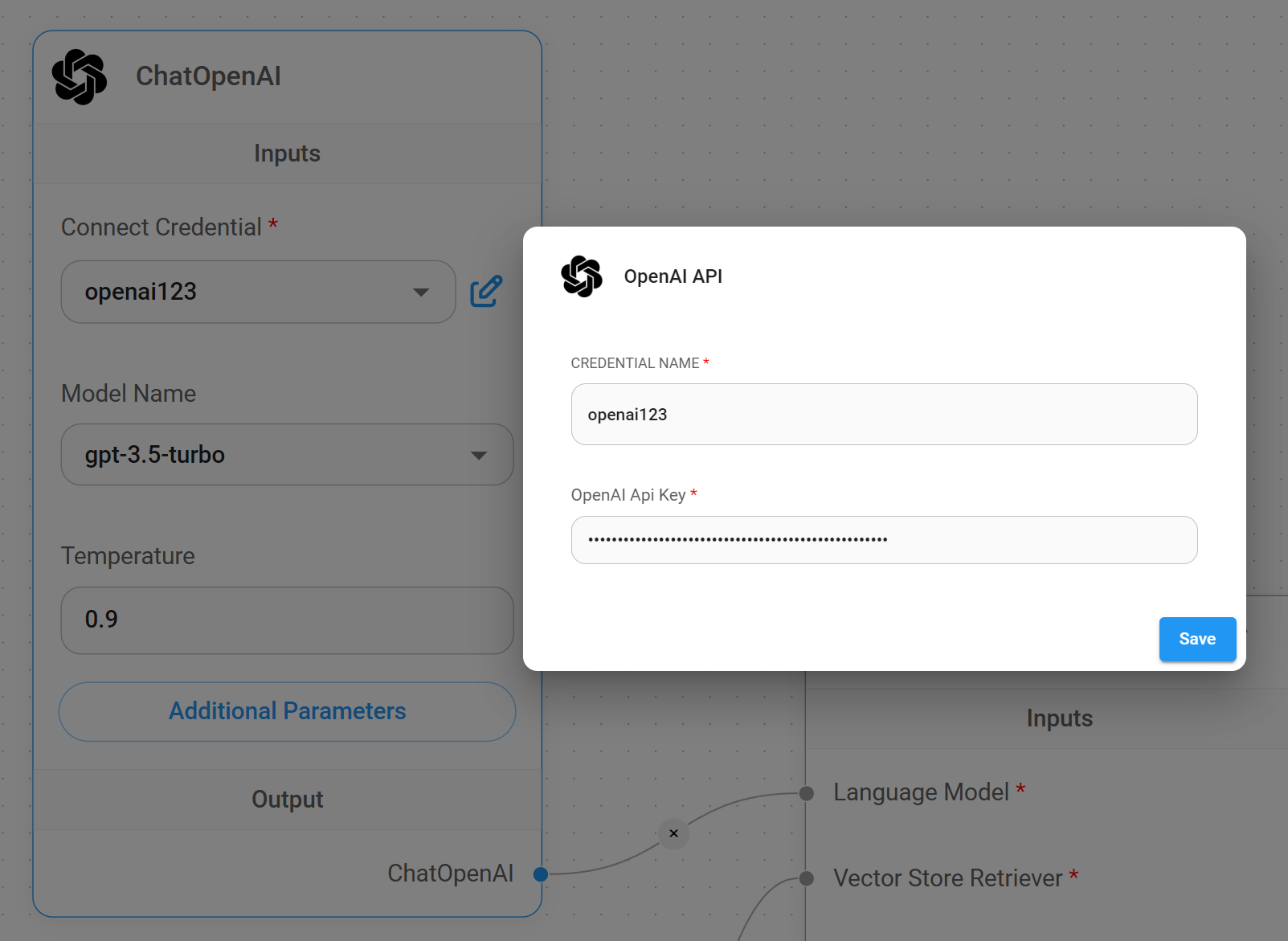Screen dimensions: 1288x941
Task: Click the arrow beside the openai123 credential
Action: (421, 292)
